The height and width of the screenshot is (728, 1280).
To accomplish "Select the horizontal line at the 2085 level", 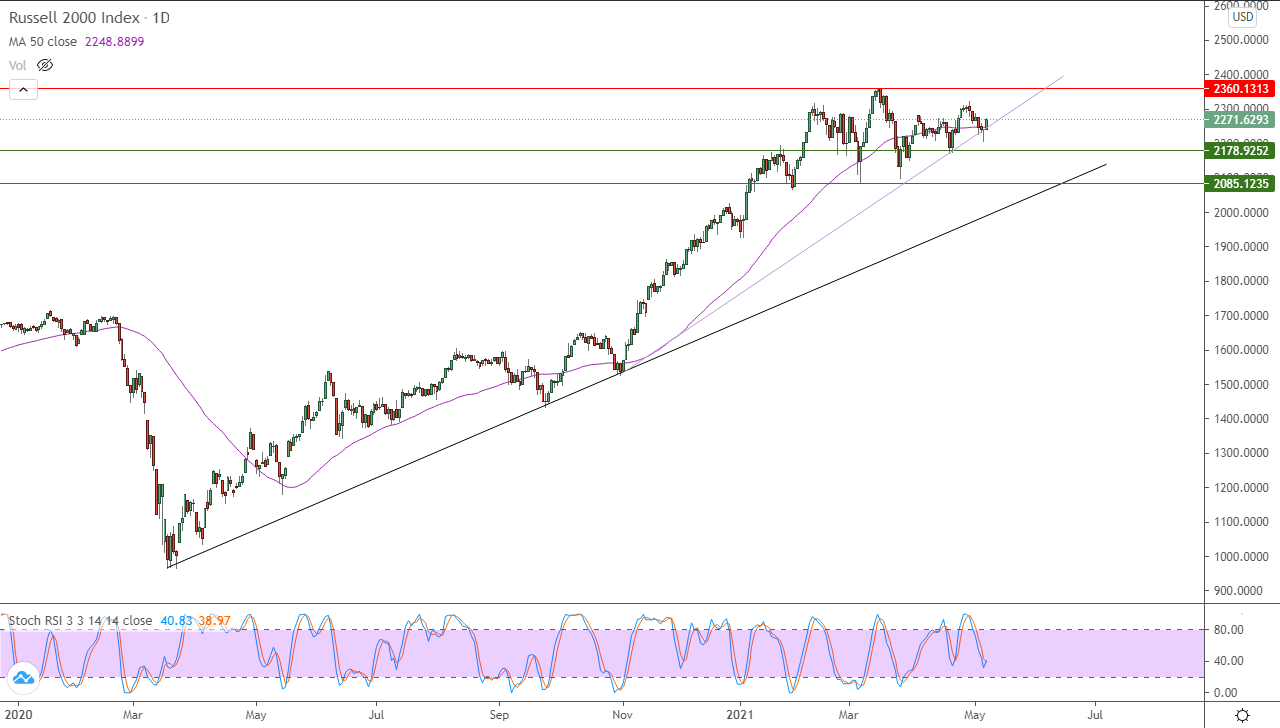I will point(600,183).
